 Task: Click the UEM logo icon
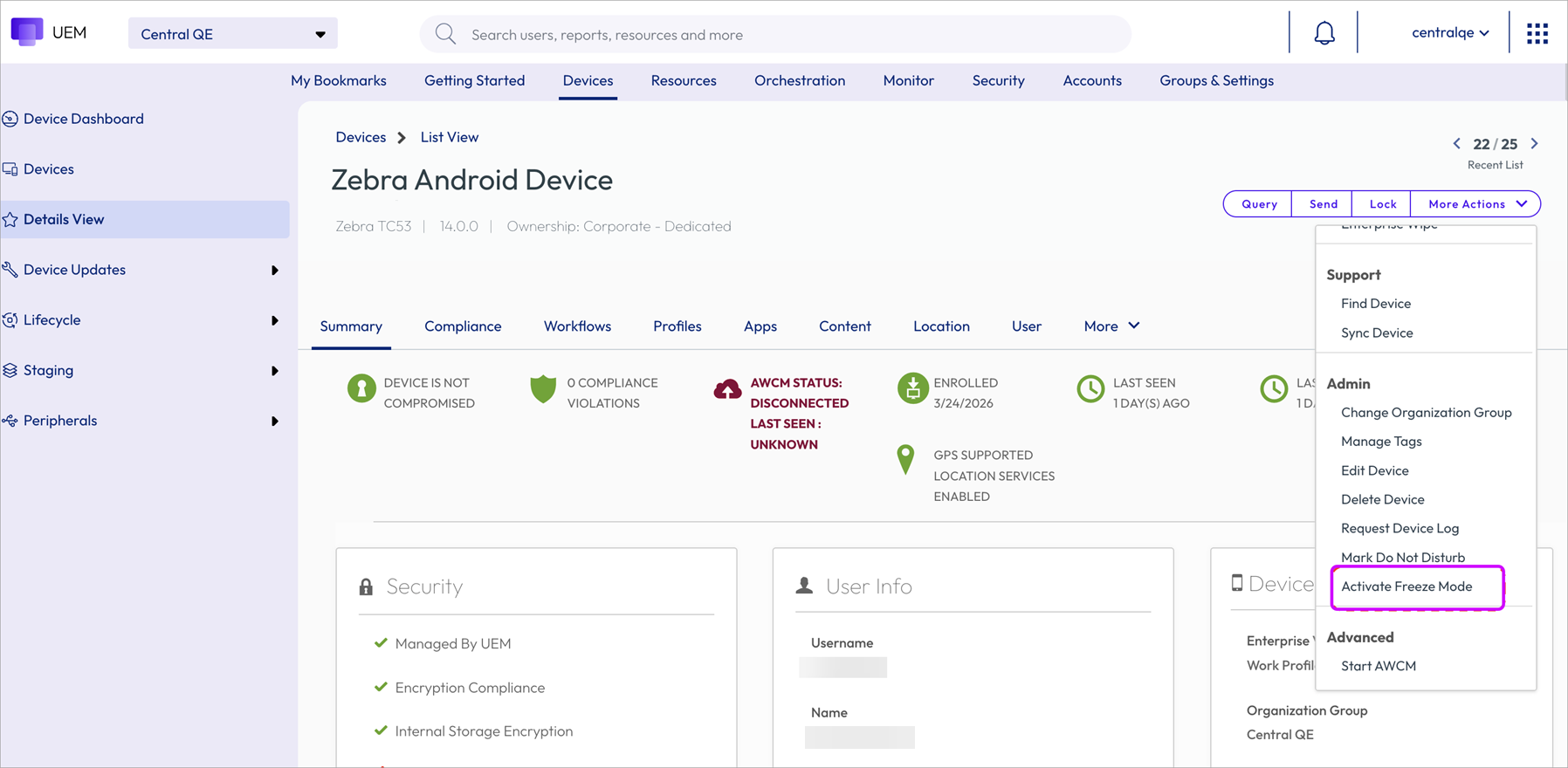[27, 32]
